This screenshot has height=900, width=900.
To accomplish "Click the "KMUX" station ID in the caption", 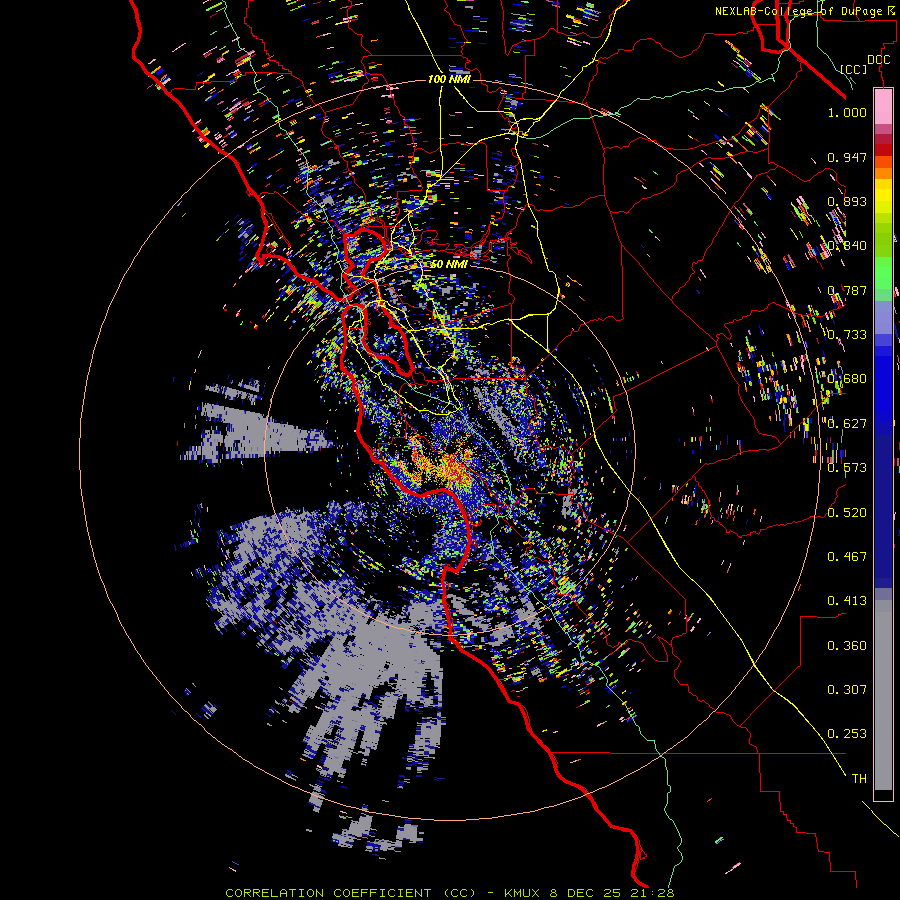I will (x=523, y=893).
